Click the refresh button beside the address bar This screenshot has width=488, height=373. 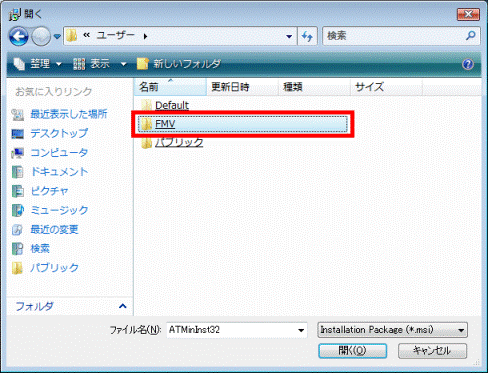(x=307, y=36)
